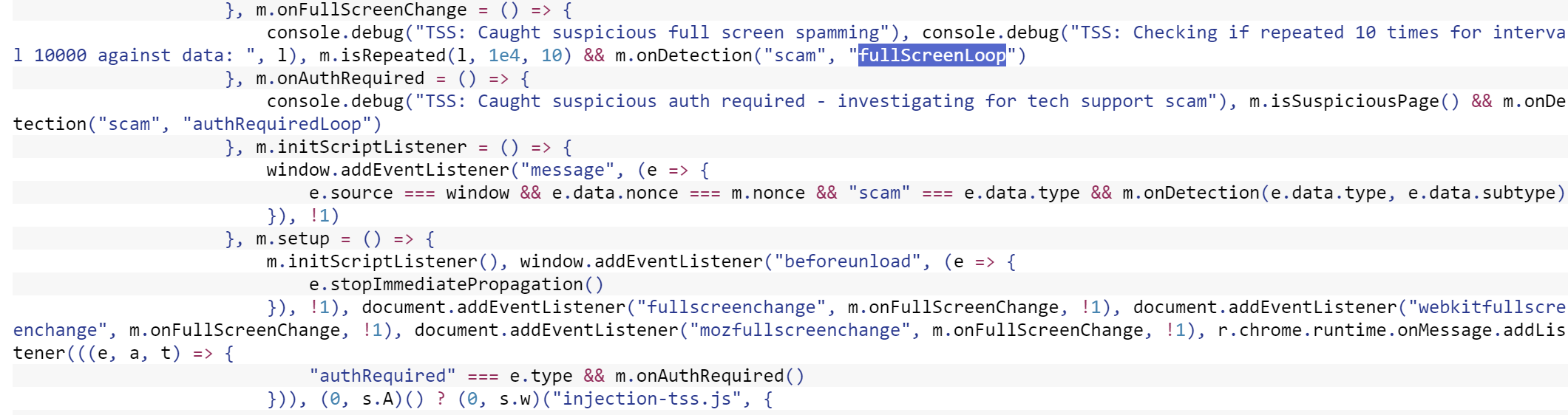Click the m.nonce comparison operand

(768, 193)
